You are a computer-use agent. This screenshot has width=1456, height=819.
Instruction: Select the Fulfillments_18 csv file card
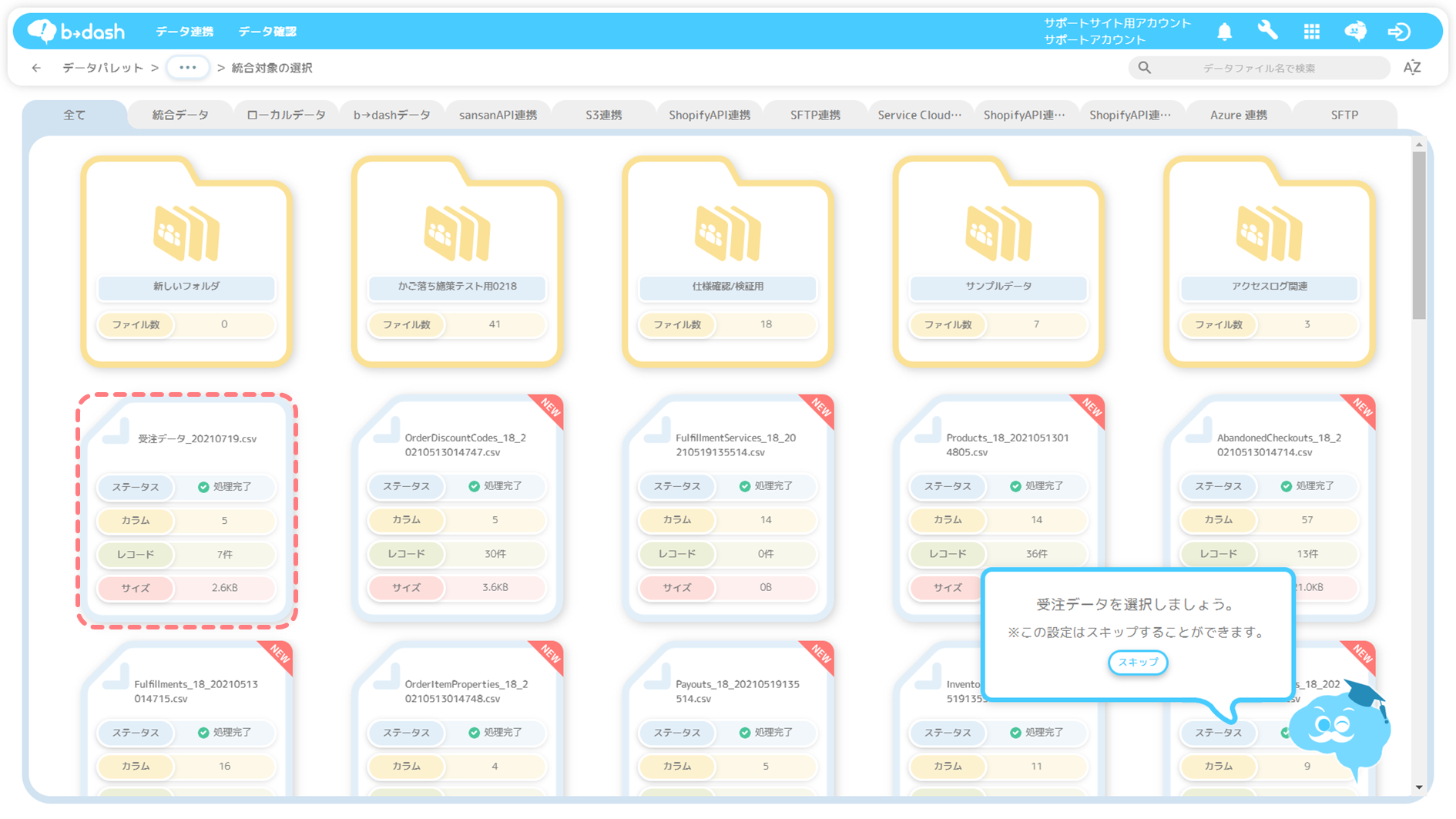186,718
